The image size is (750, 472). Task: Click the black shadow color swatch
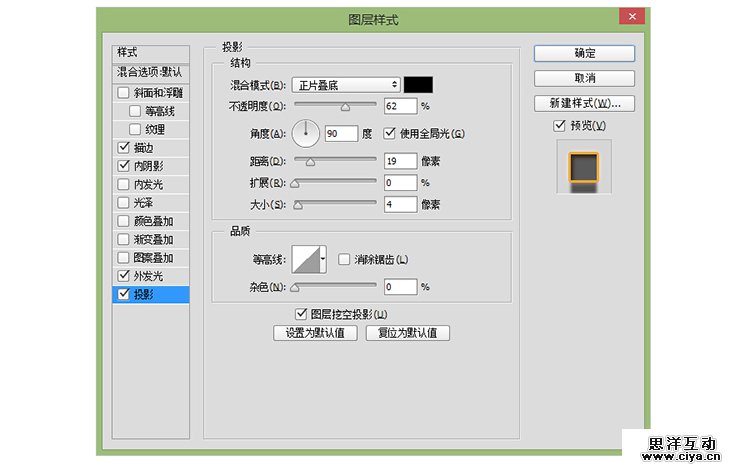(418, 85)
